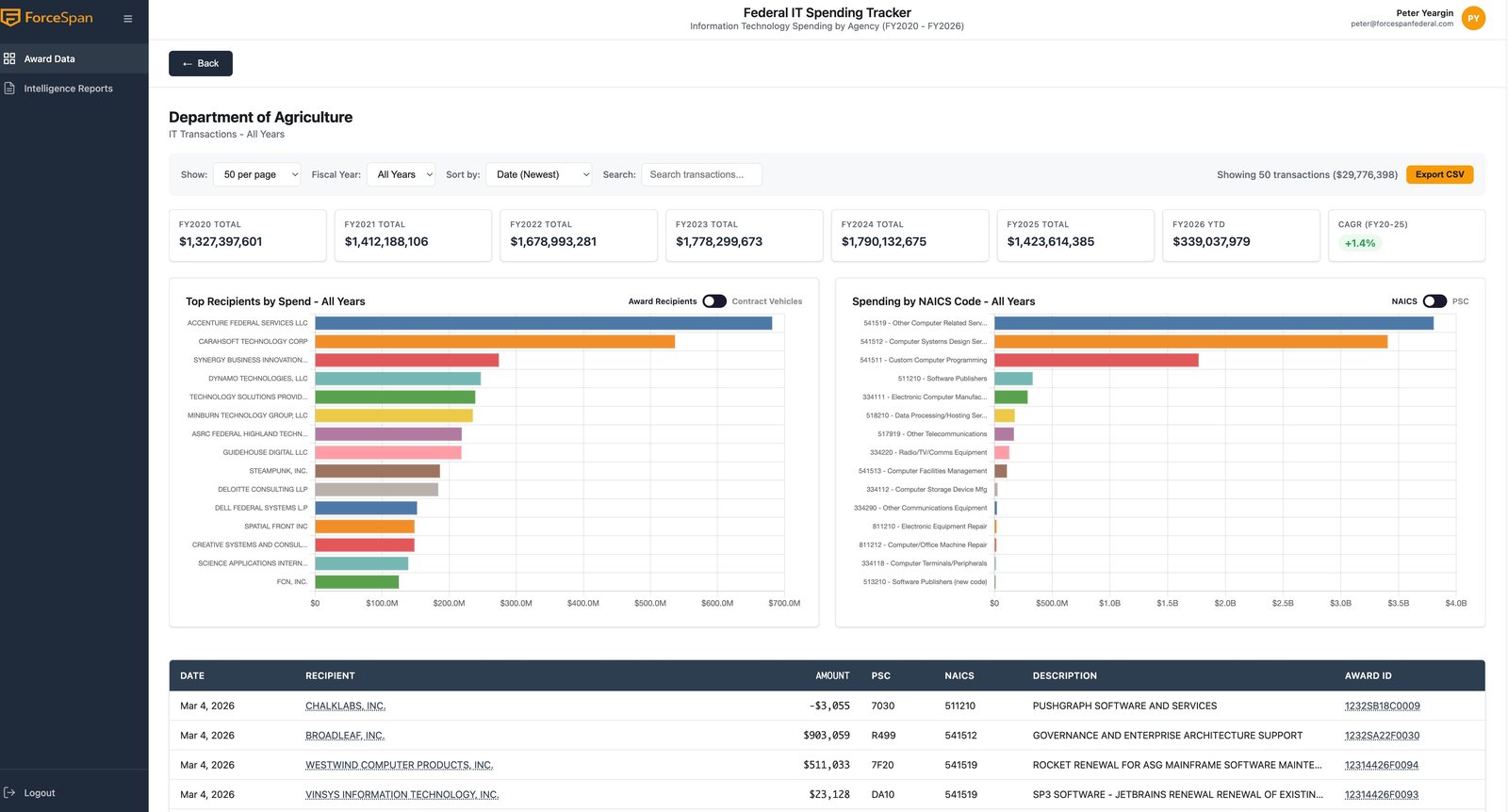Click the DESCRIPTION column header
The image size is (1508, 812).
1065,676
